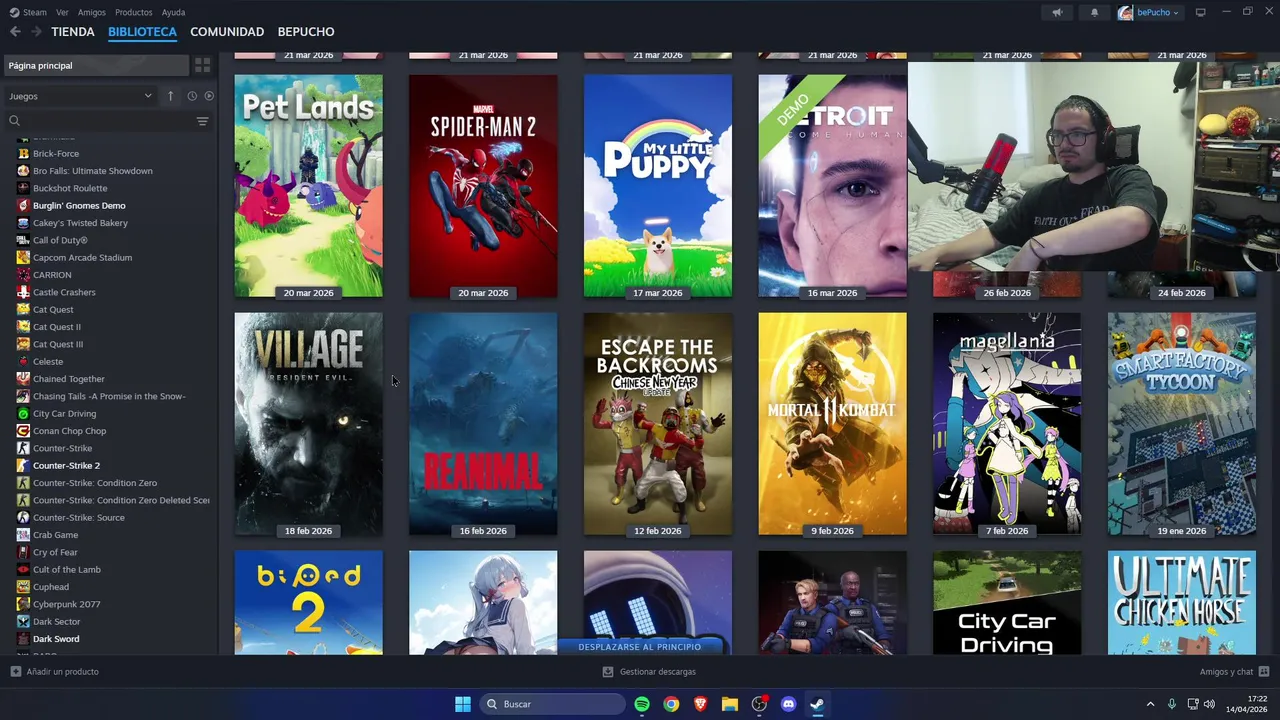Open Discord from the taskbar
This screenshot has height=720, width=1280.
(788, 704)
